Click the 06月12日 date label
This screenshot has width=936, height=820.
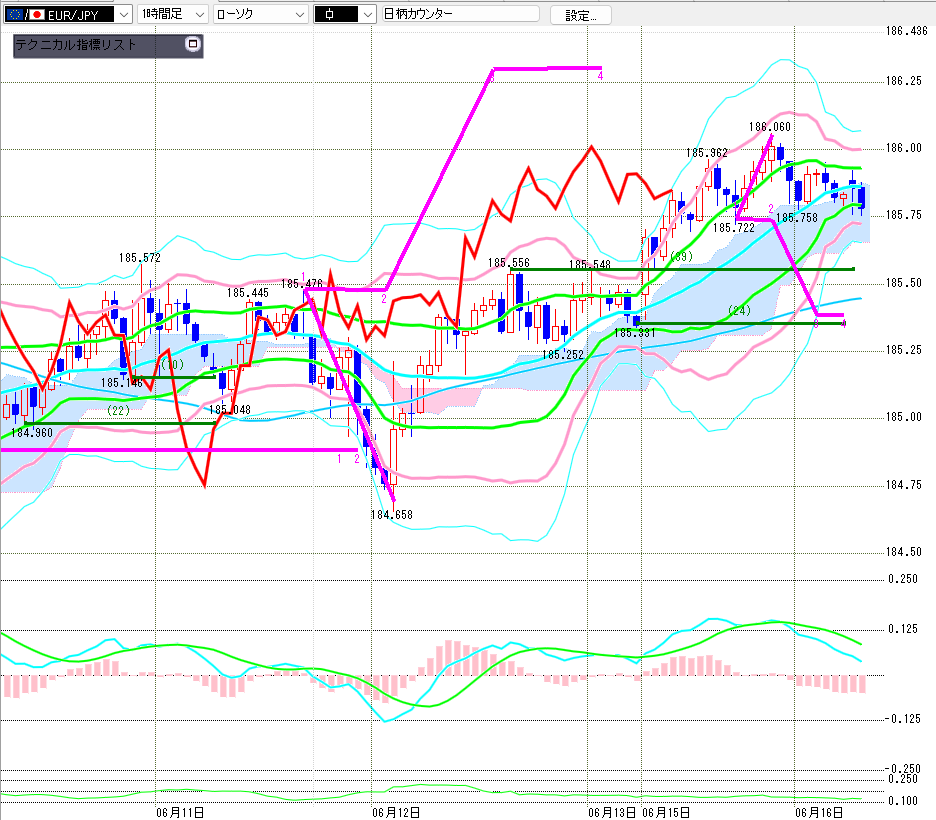pos(396,812)
